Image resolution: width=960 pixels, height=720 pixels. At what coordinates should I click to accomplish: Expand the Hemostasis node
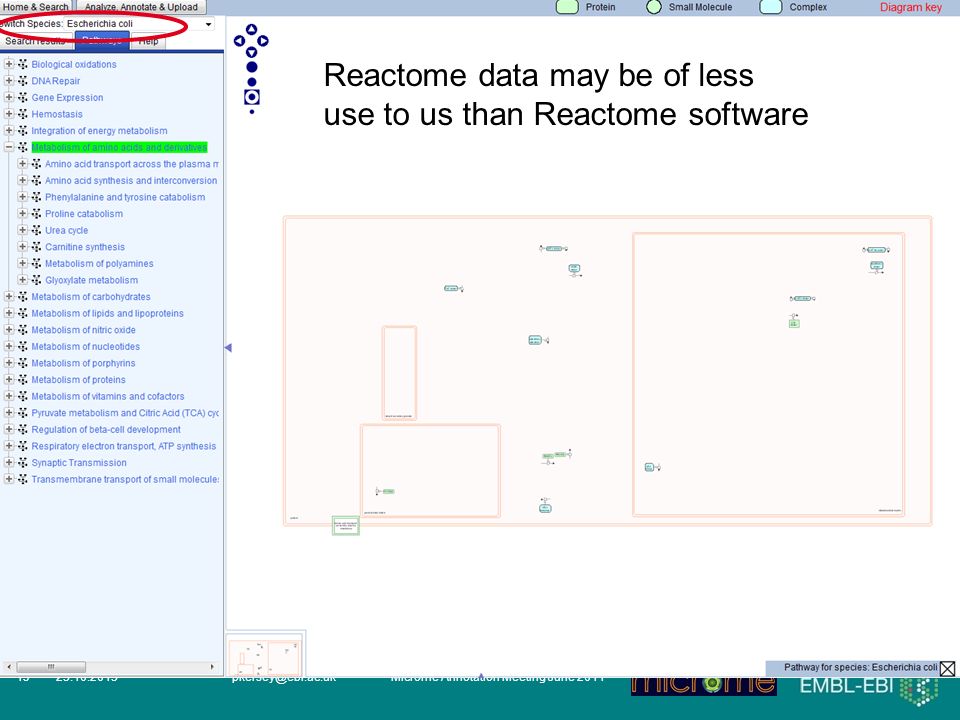(9, 113)
